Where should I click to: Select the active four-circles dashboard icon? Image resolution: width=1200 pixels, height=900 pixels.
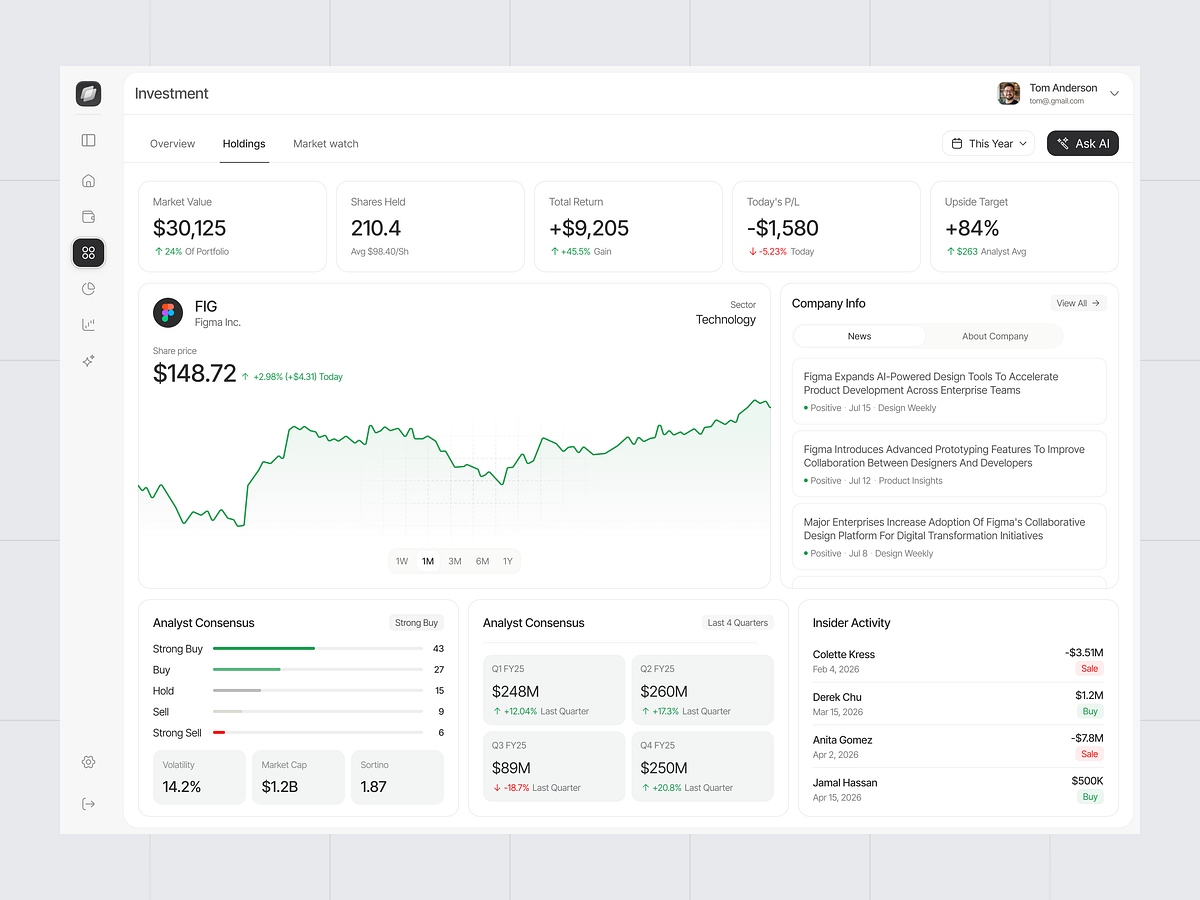click(x=88, y=253)
